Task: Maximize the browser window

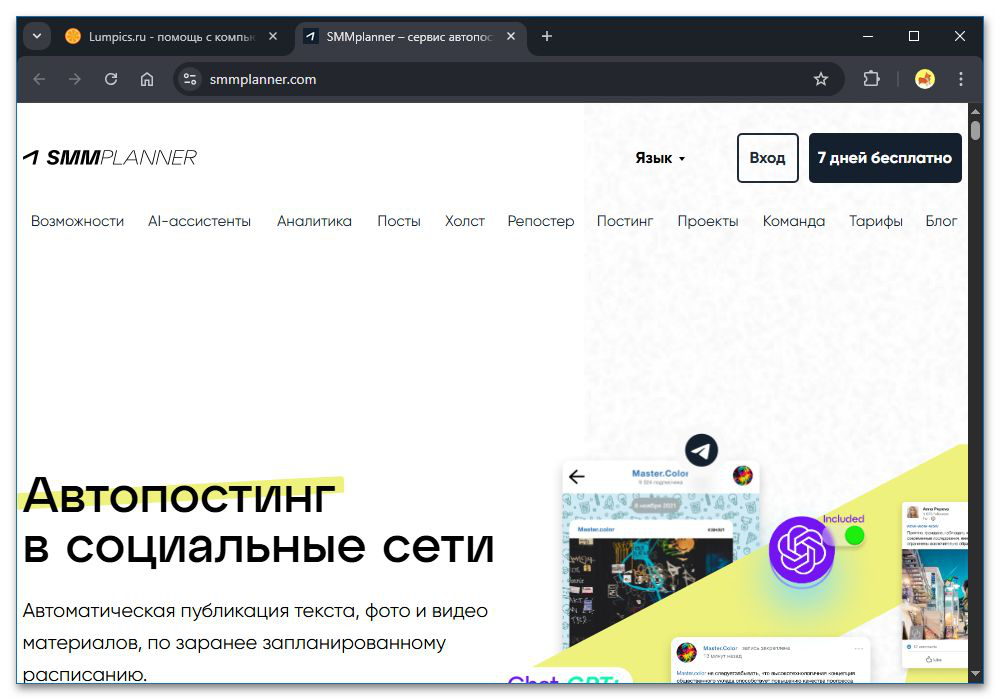Action: click(x=913, y=36)
